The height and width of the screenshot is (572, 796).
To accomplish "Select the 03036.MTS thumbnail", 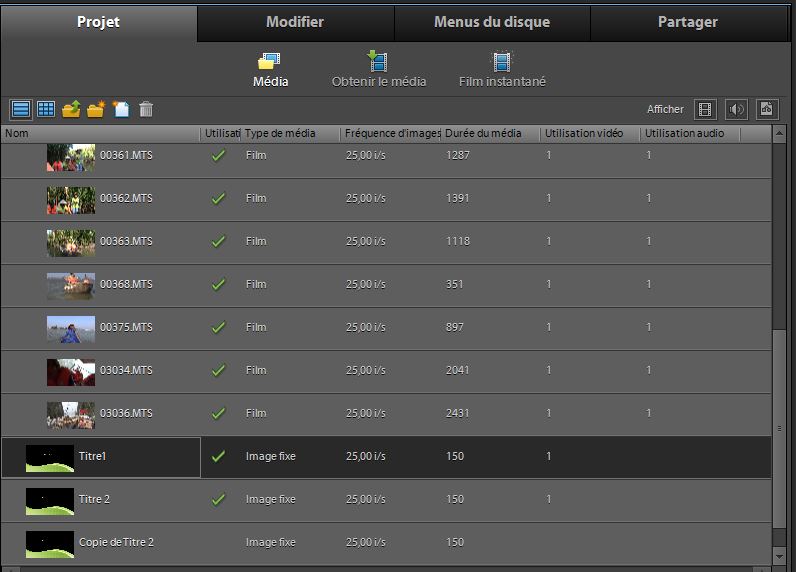I will coord(71,415).
